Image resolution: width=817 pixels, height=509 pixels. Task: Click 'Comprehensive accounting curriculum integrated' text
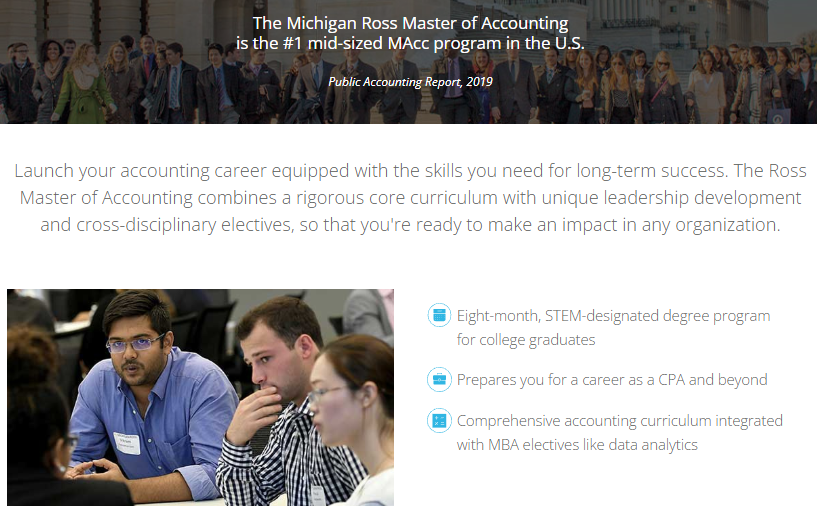620,420
